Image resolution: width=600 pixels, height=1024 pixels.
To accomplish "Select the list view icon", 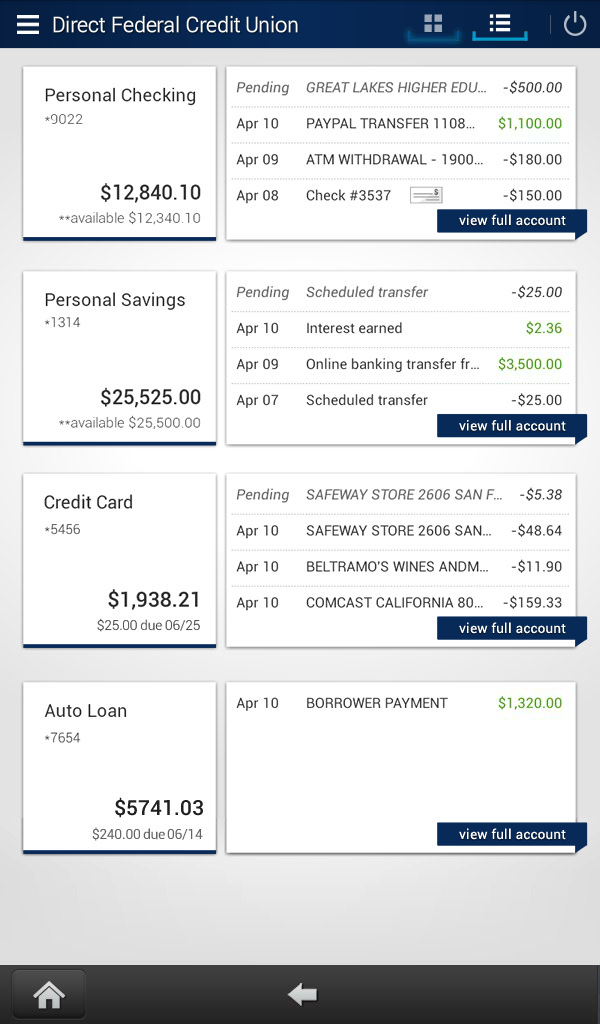I will click(x=499, y=24).
